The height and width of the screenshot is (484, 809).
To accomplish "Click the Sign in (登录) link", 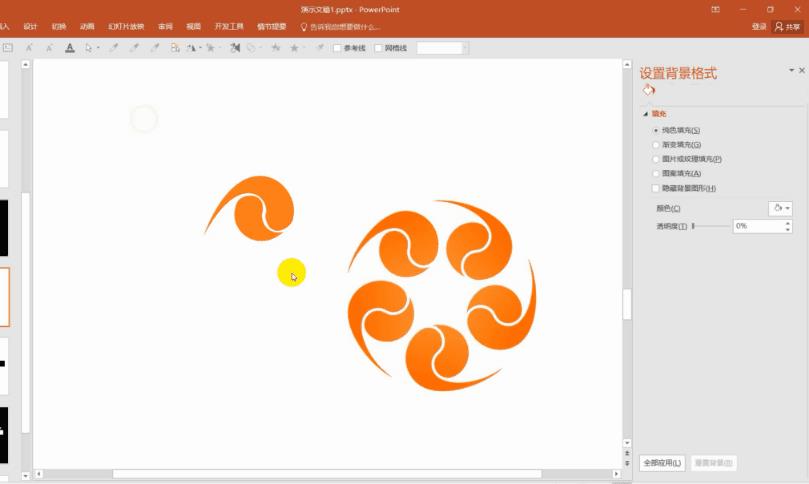I will point(759,27).
